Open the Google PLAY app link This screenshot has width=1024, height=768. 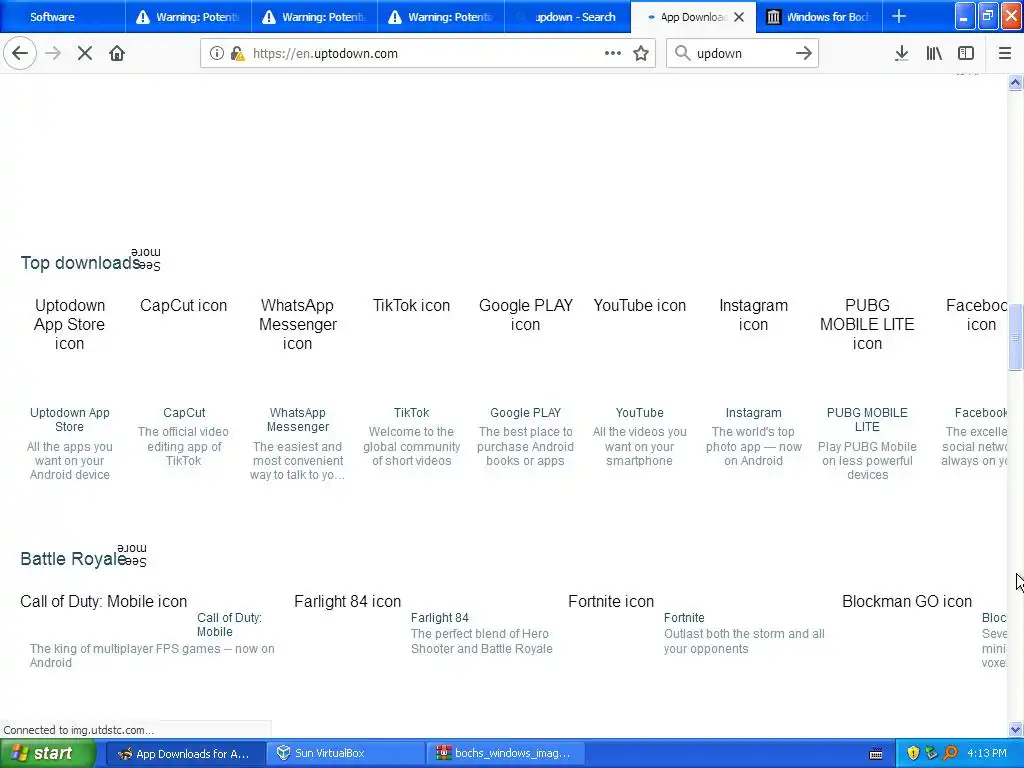pyautogui.click(x=526, y=413)
